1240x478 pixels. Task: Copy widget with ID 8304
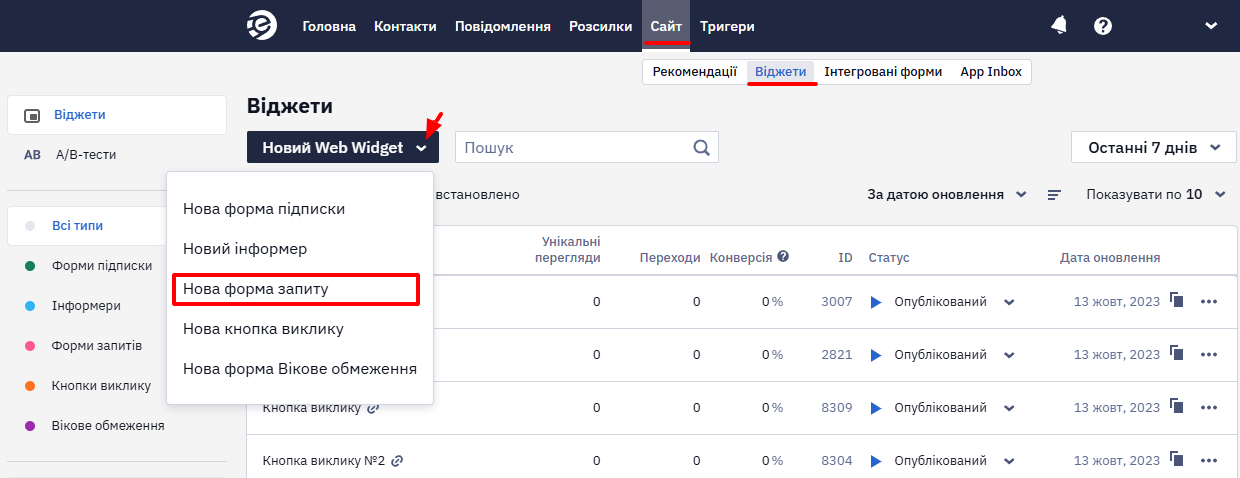[1177, 459]
